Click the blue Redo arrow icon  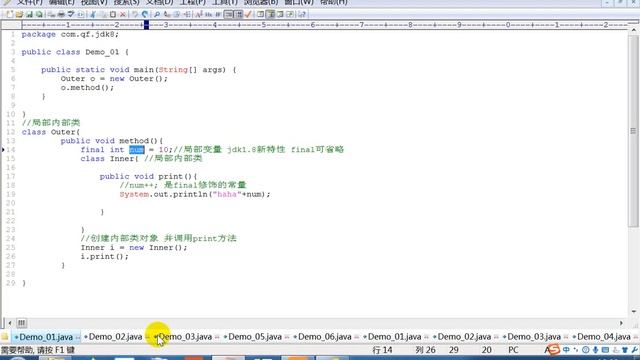click(x=145, y=14)
